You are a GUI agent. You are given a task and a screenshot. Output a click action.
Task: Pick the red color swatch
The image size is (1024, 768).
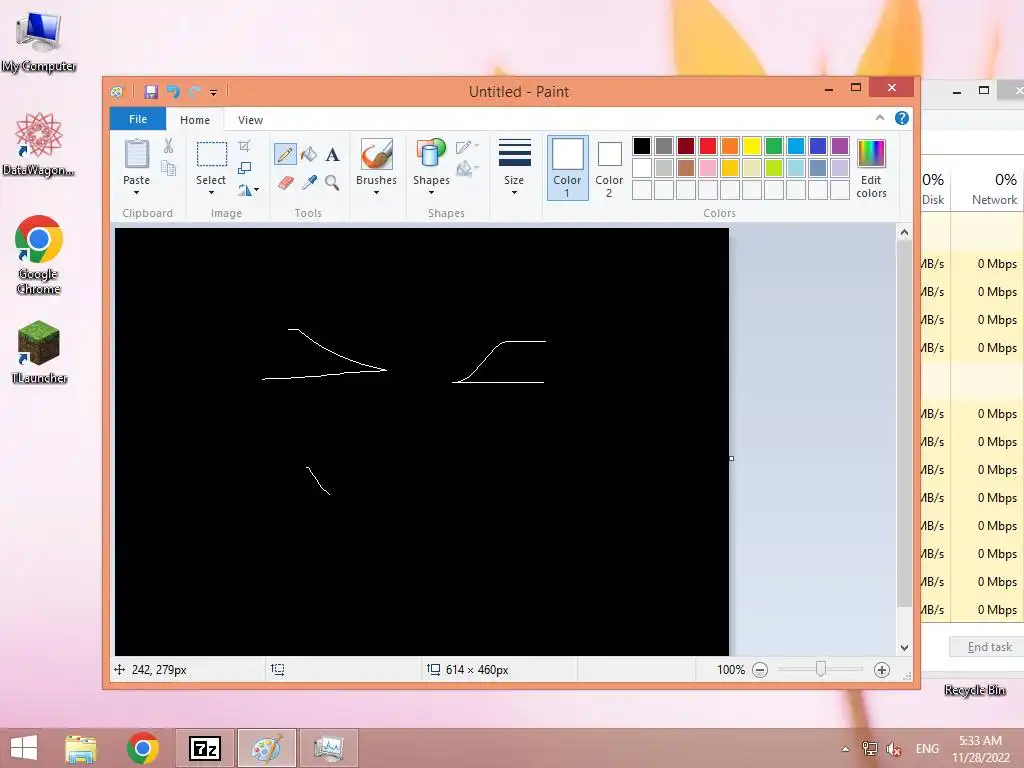click(708, 146)
